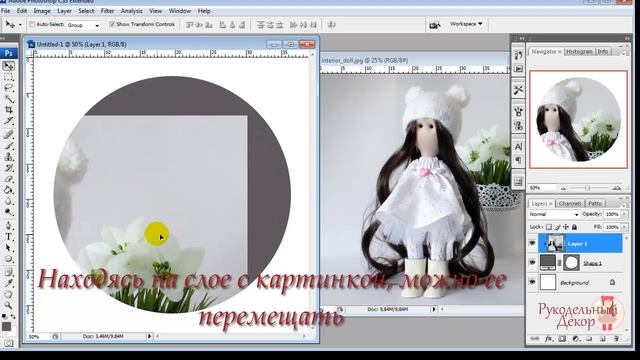The height and width of the screenshot is (360, 640).
Task: Open the Paragraph panel dock icon
Action: click(518, 160)
